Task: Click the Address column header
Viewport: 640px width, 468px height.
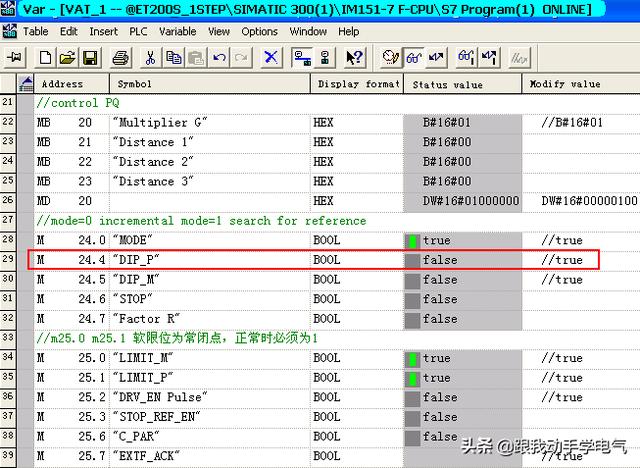Action: point(72,84)
